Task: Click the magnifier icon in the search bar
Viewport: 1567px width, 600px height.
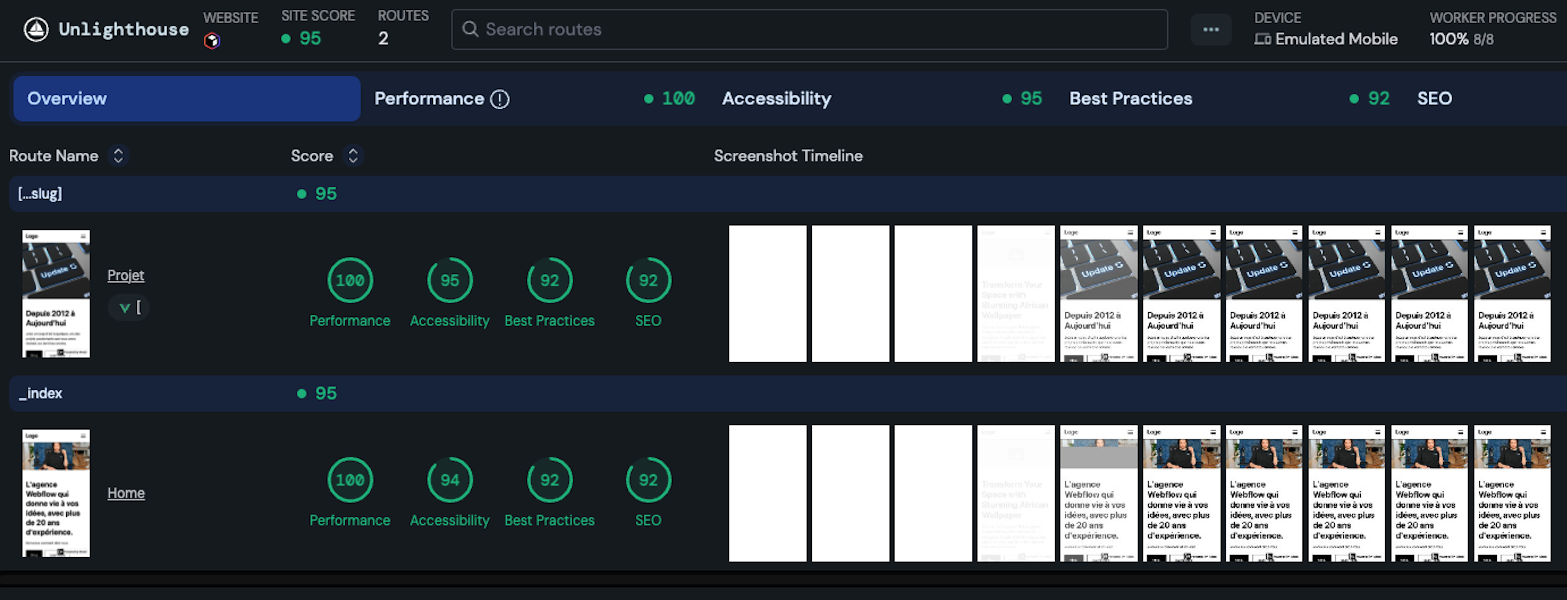Action: pos(470,30)
